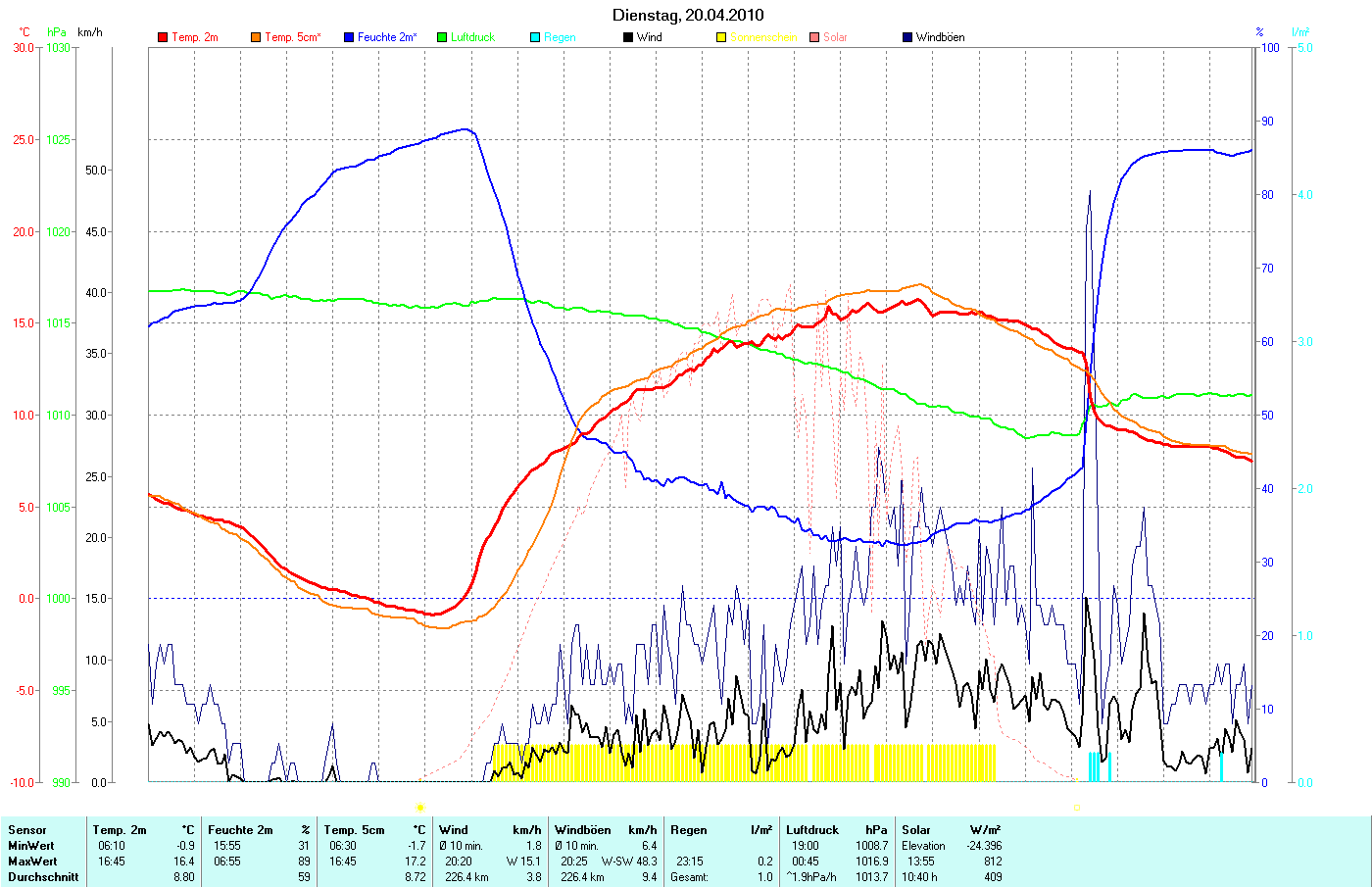Click the Temp. 5cm minimum value '-1.7'
Image resolution: width=1372 pixels, height=887 pixels.
416,846
